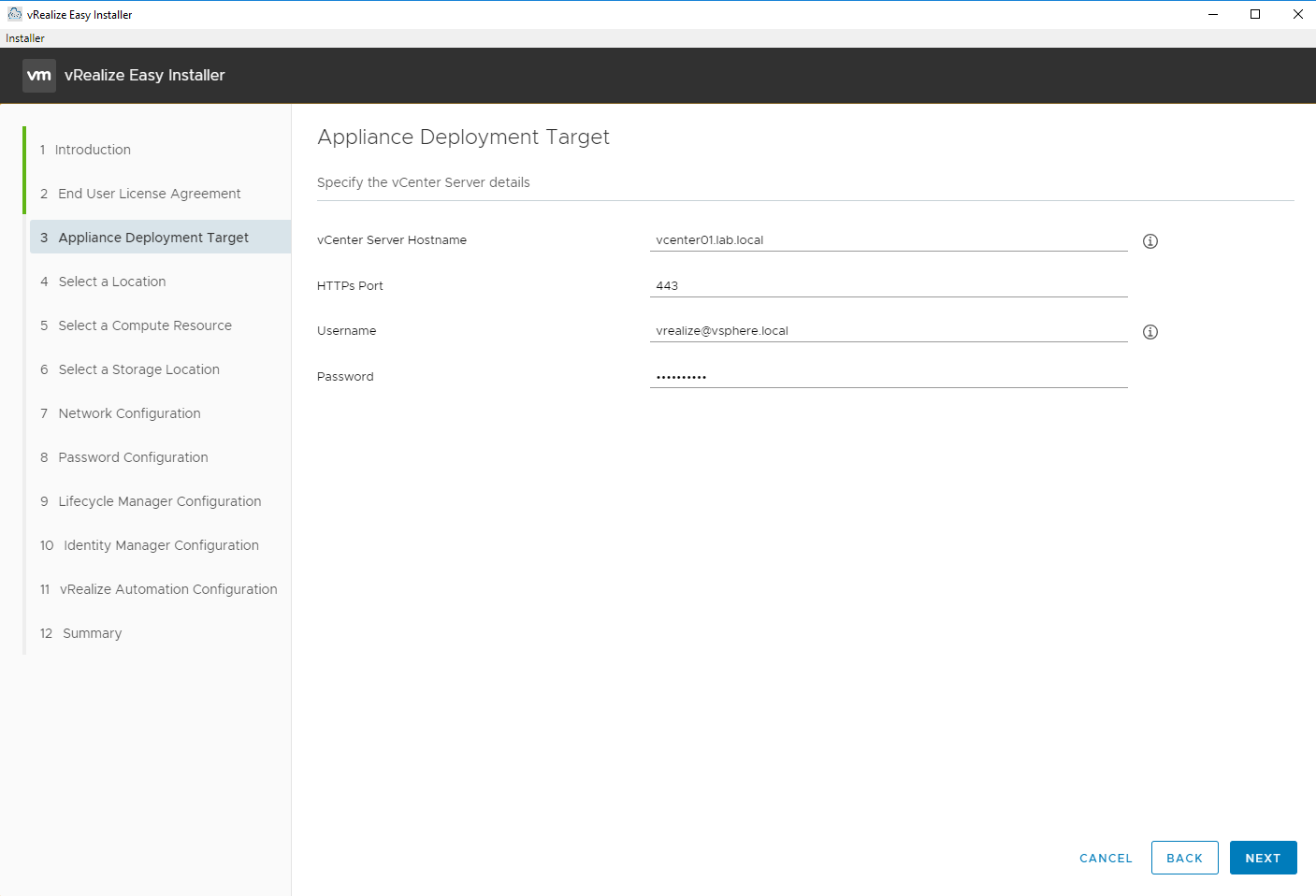Open Network Configuration step
The height and width of the screenshot is (896, 1316).
click(x=159, y=413)
